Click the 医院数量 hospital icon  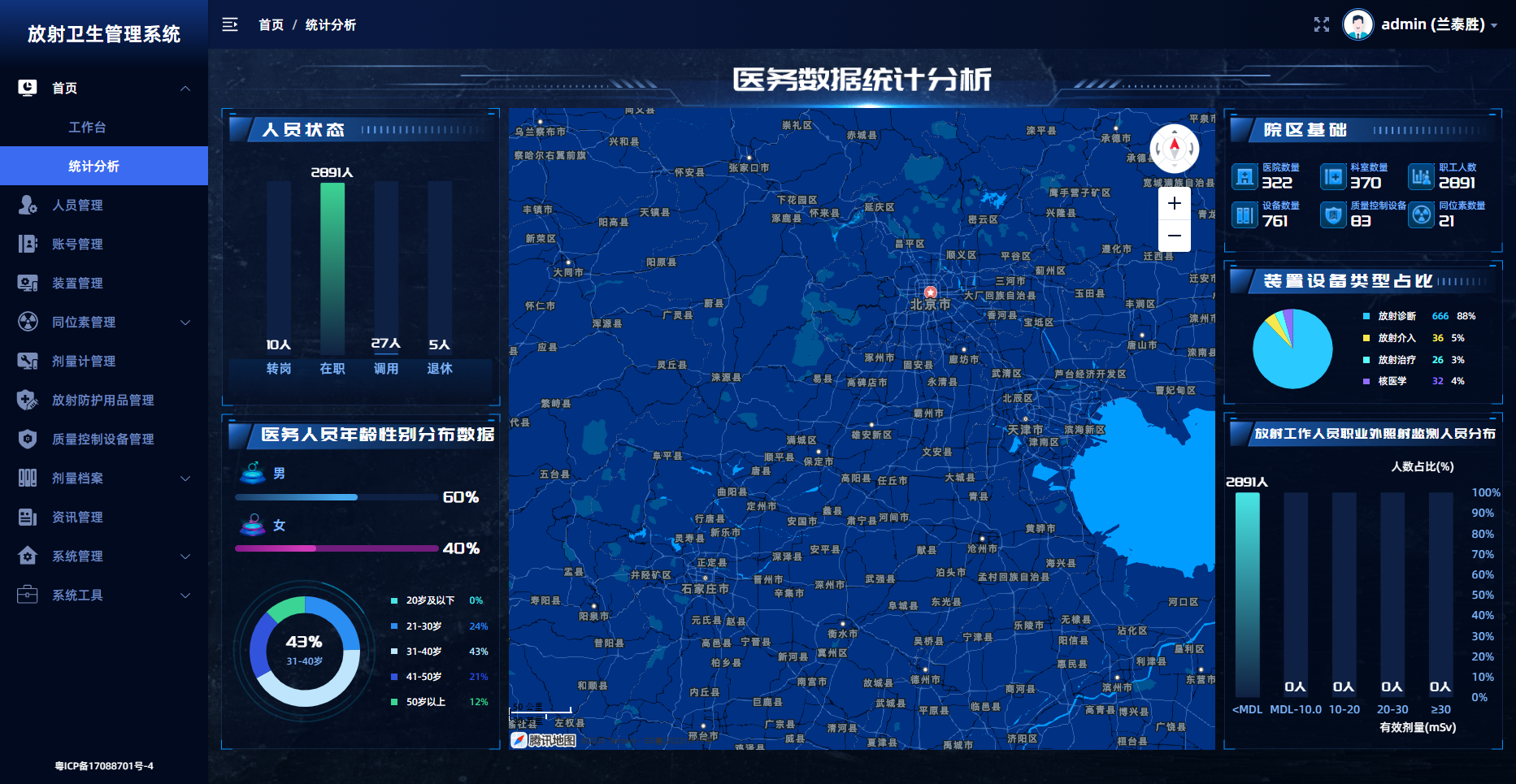coord(1244,176)
